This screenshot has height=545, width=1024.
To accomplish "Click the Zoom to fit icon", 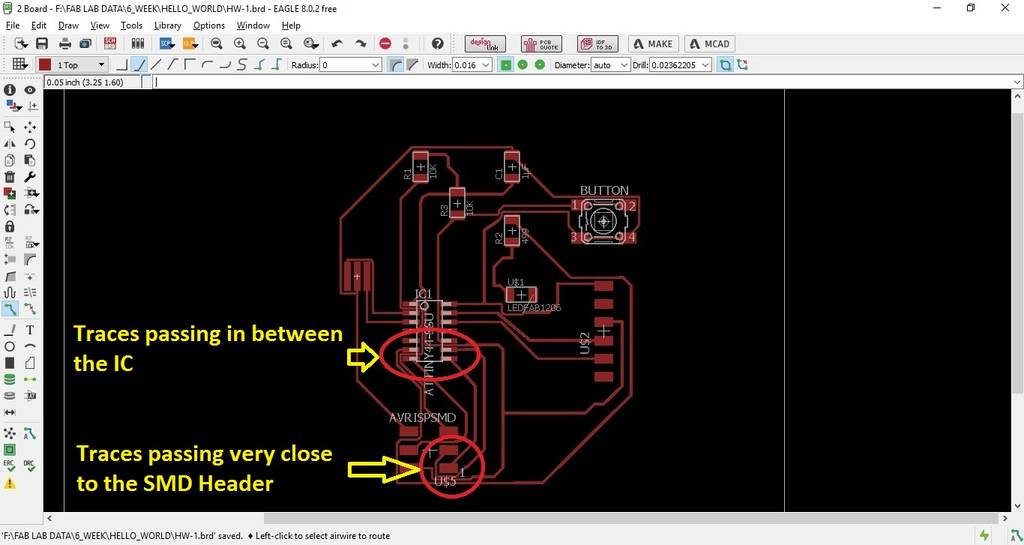I will tap(216, 44).
